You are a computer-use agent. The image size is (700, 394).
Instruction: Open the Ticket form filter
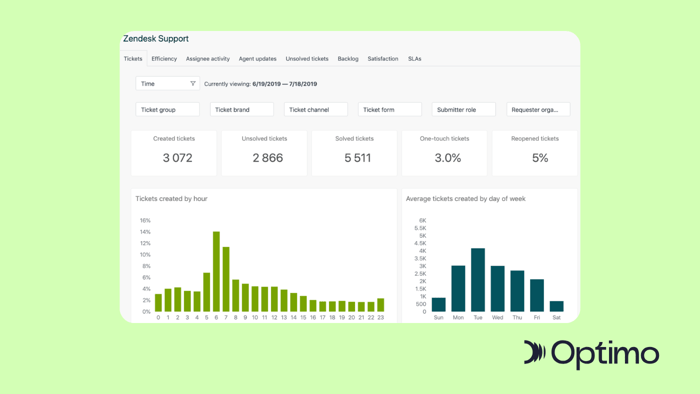coord(390,109)
